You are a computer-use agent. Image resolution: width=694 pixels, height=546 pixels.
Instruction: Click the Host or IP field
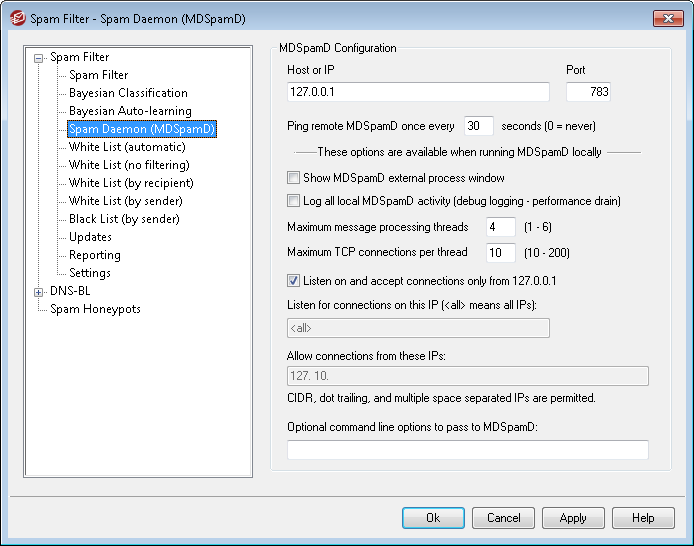pos(418,92)
